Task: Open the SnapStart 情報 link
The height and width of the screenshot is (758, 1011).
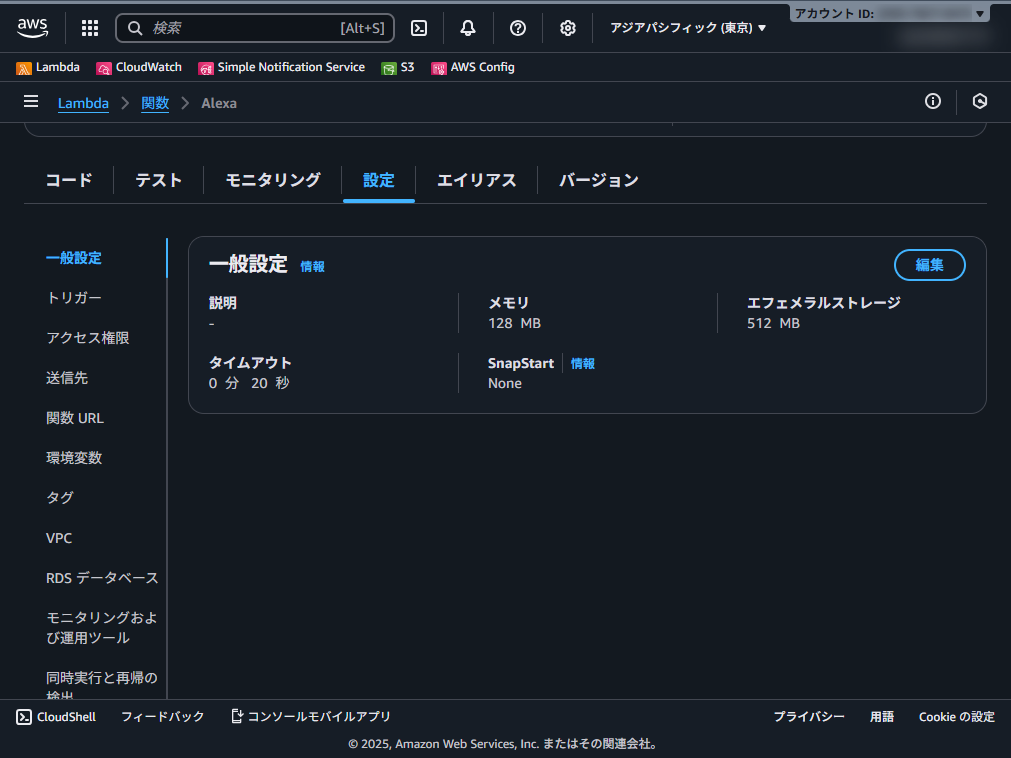Action: pyautogui.click(x=582, y=363)
